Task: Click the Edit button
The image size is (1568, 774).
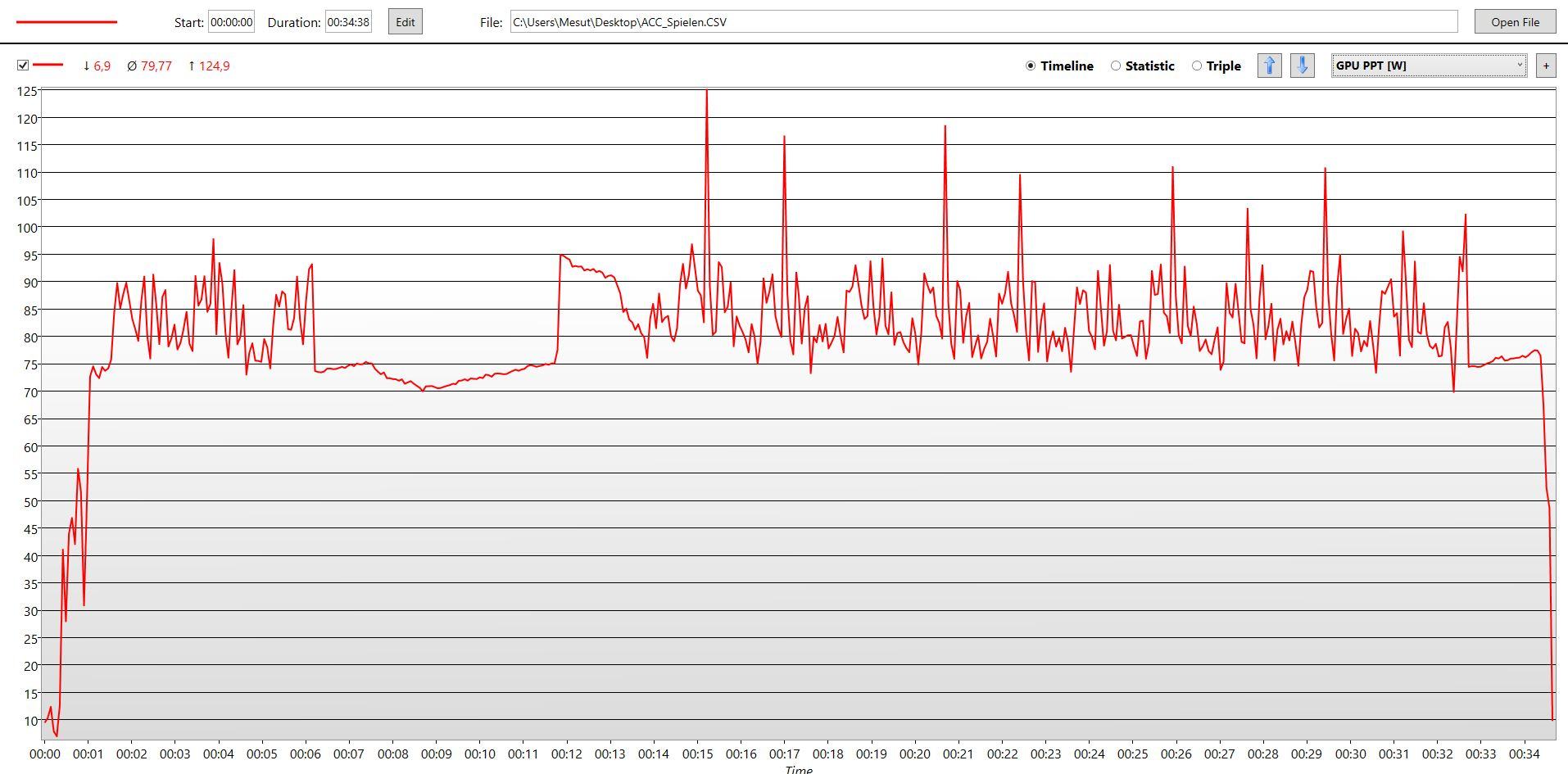Action: pos(406,22)
